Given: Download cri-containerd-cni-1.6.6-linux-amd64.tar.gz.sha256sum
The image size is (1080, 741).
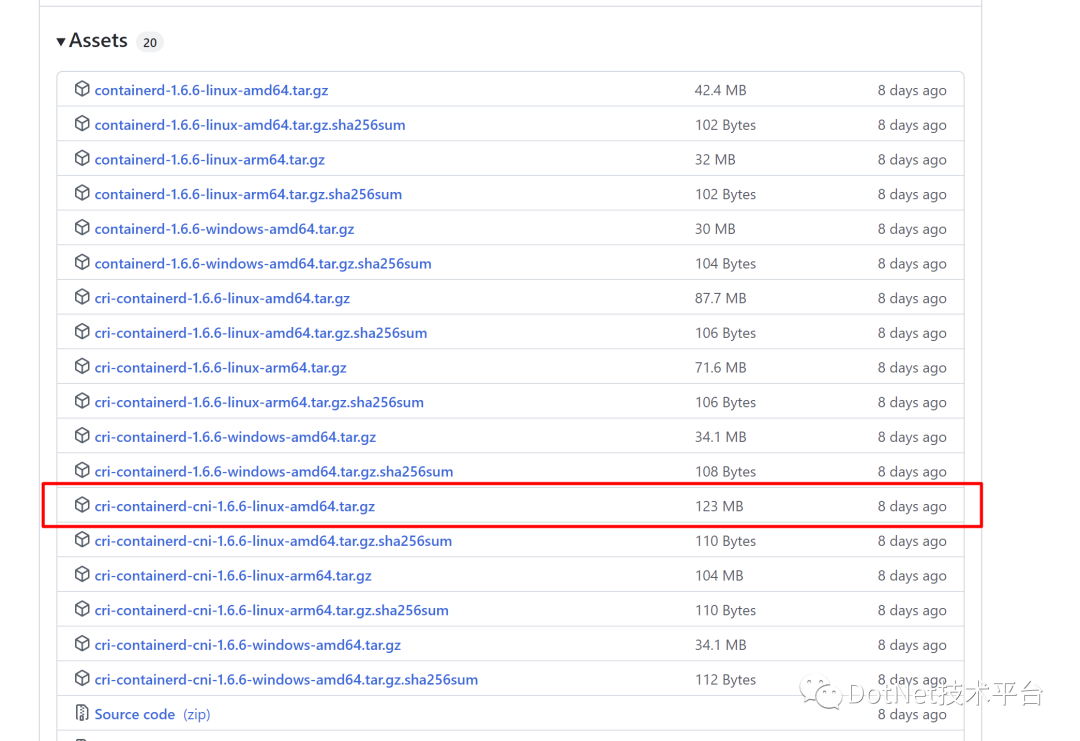Looking at the screenshot, I should click(273, 541).
